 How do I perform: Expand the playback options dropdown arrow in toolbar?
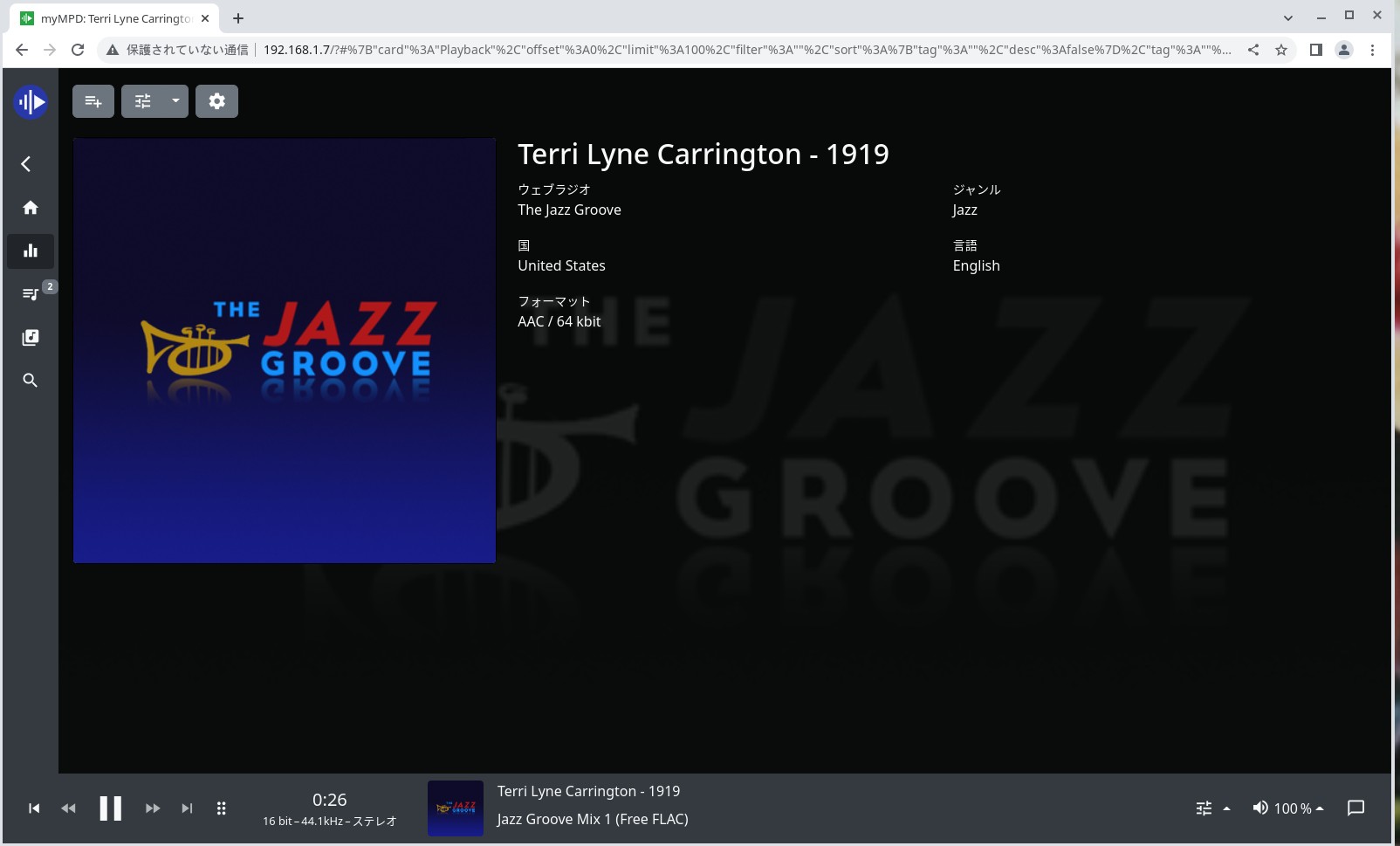point(175,101)
